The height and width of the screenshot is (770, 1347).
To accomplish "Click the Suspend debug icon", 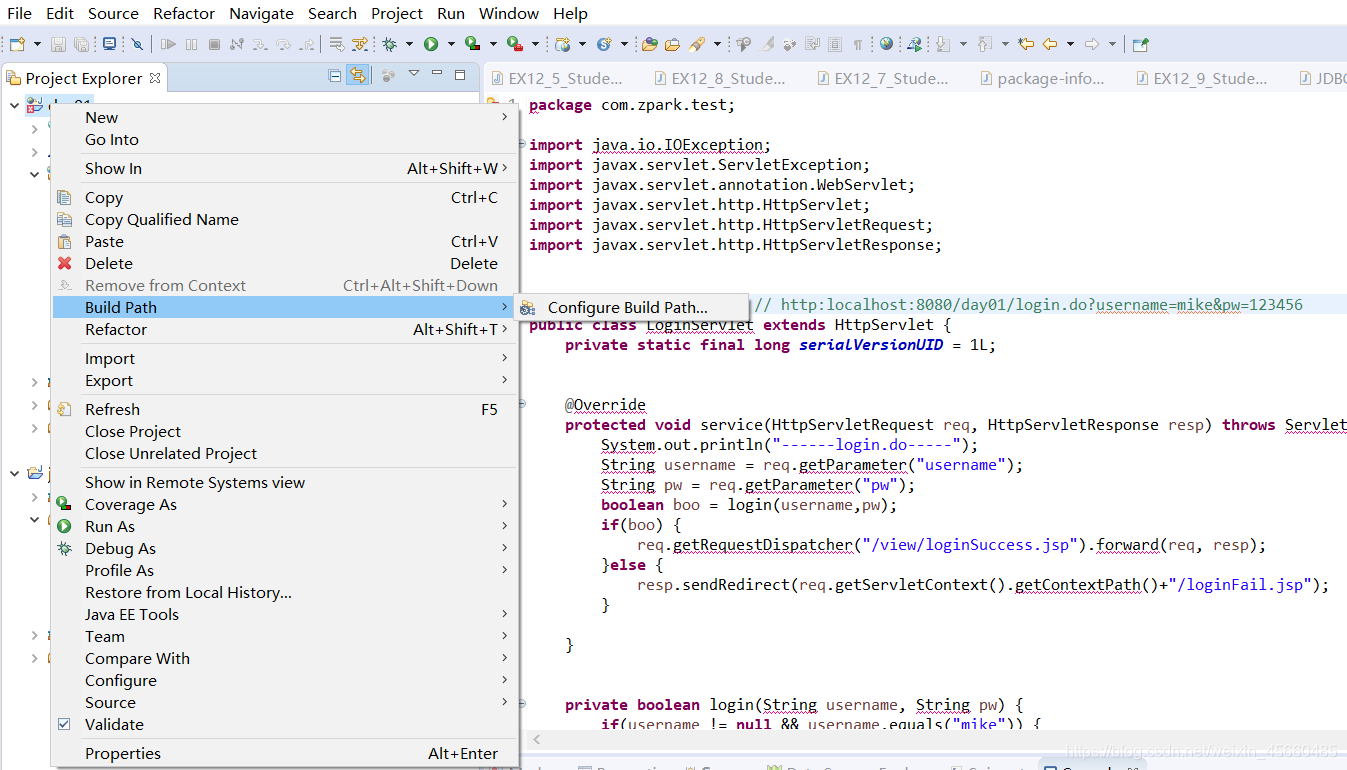I will pyautogui.click(x=191, y=44).
